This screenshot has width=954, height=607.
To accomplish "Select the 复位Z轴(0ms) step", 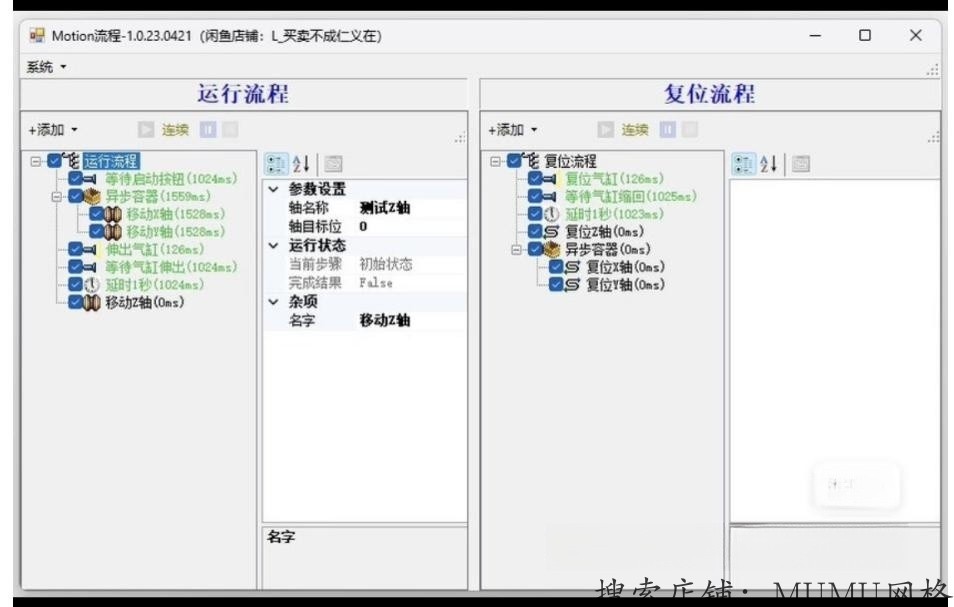I will tap(604, 232).
